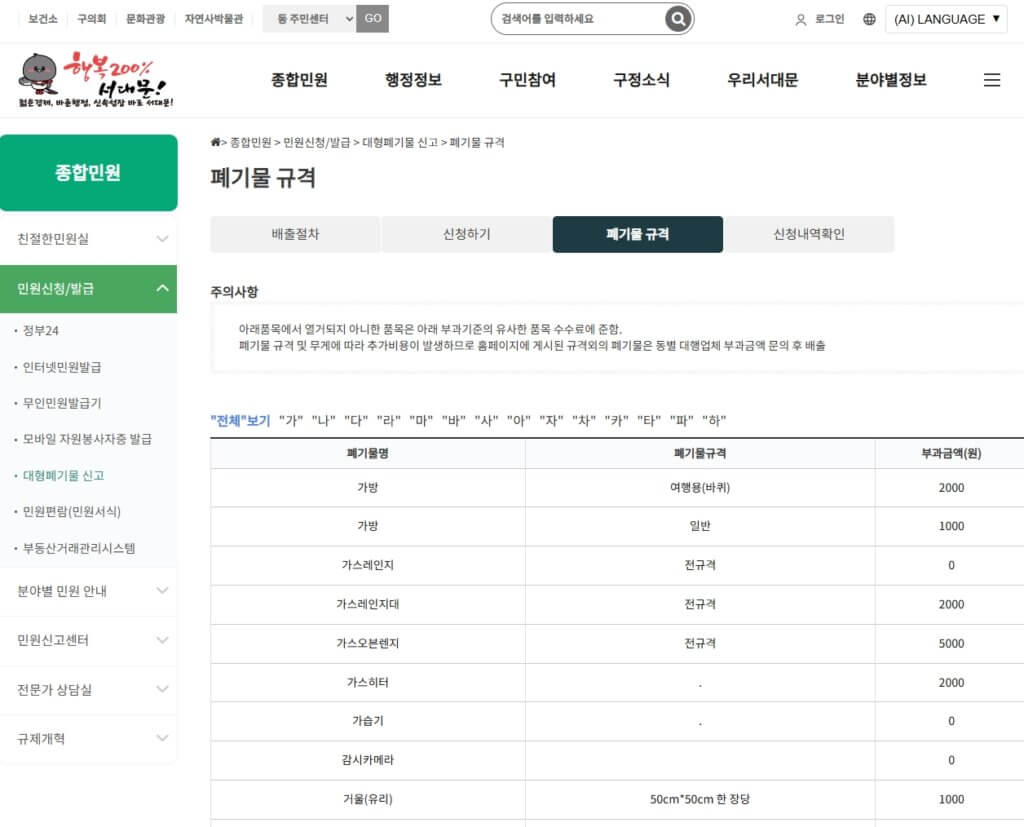Open the (AI) LANGUAGE dropdown
The height and width of the screenshot is (827, 1024).
pos(946,19)
